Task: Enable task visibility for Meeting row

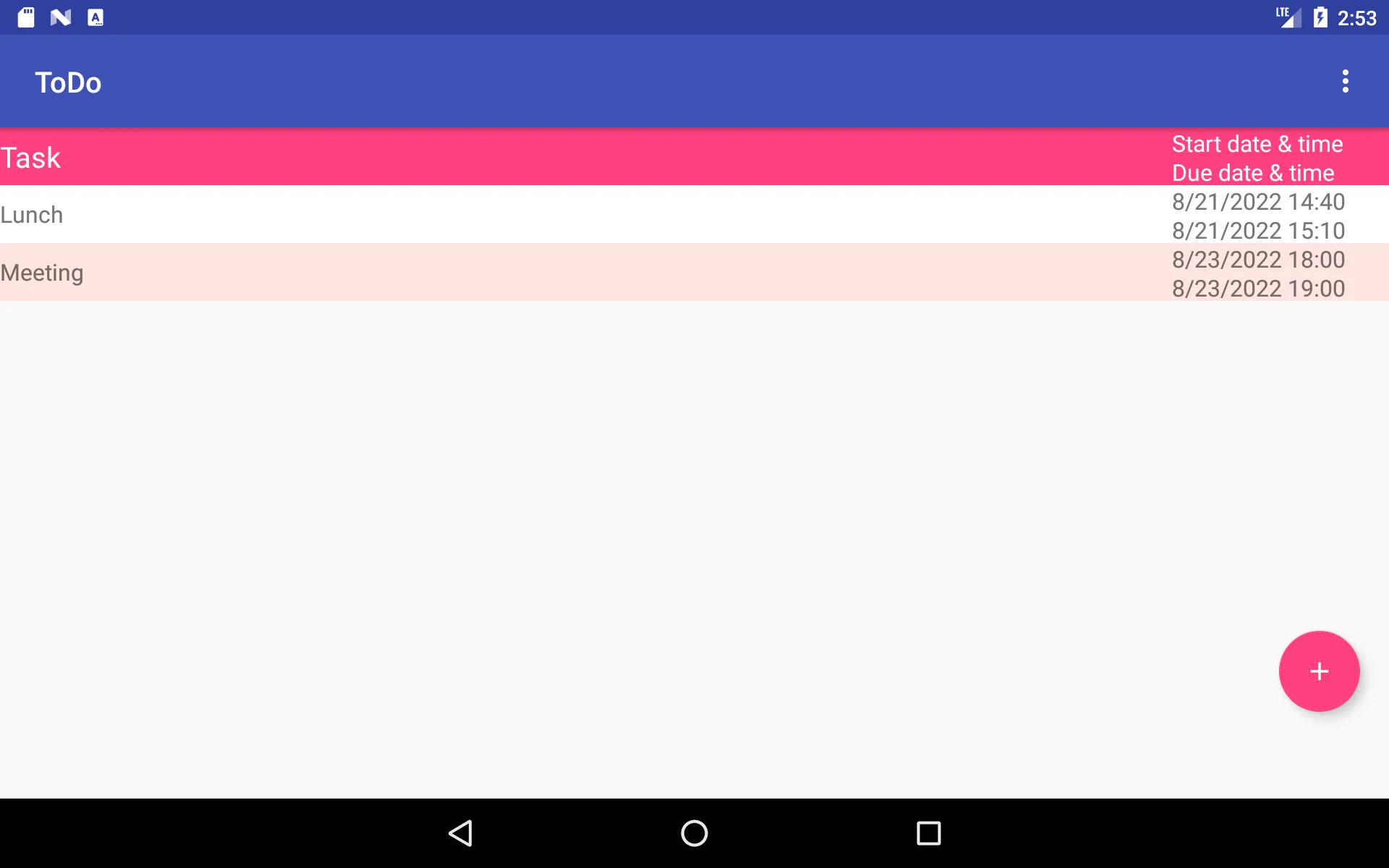Action: (41, 272)
